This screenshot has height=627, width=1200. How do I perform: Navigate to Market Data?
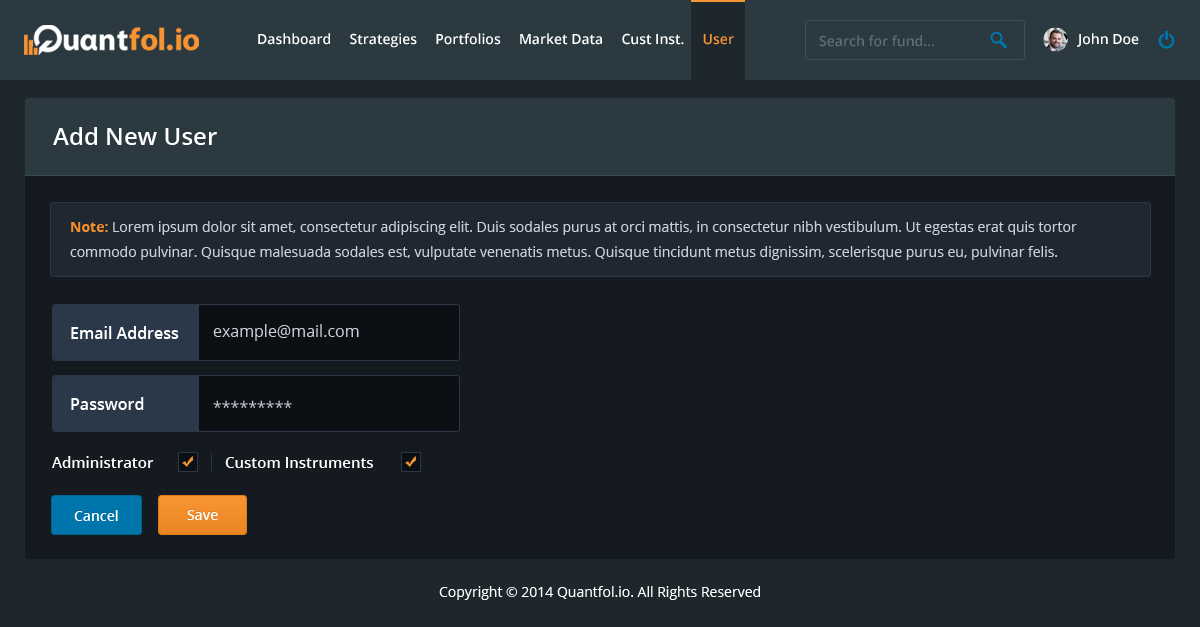[x=561, y=40]
